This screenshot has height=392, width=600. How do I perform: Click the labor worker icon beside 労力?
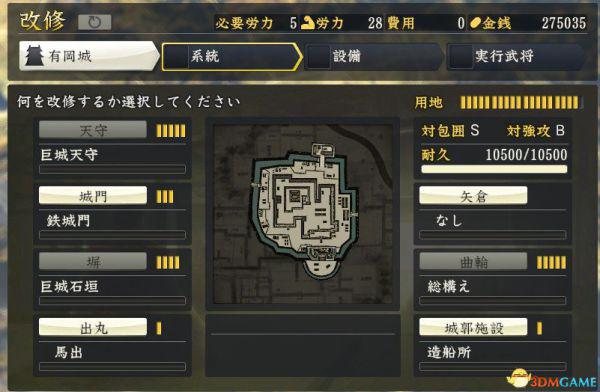point(307,23)
